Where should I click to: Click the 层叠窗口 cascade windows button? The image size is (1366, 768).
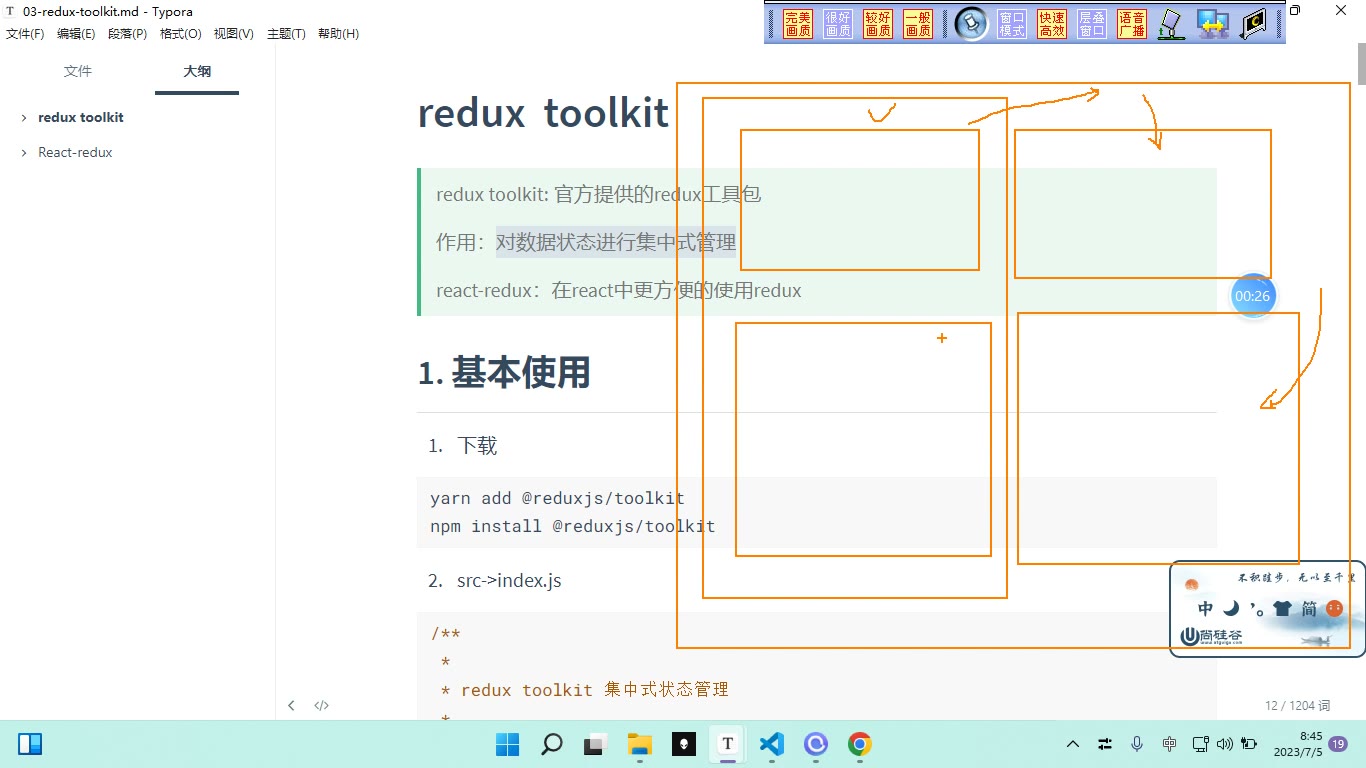[x=1092, y=24]
